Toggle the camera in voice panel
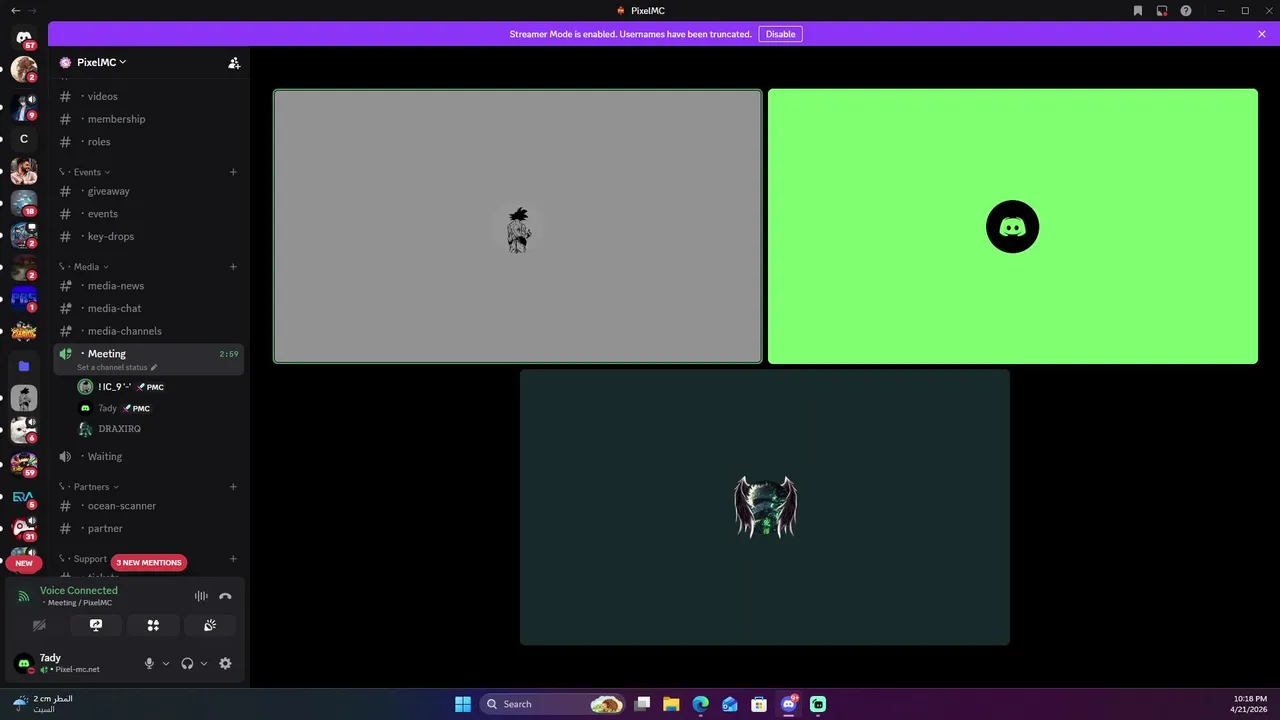 (x=39, y=625)
